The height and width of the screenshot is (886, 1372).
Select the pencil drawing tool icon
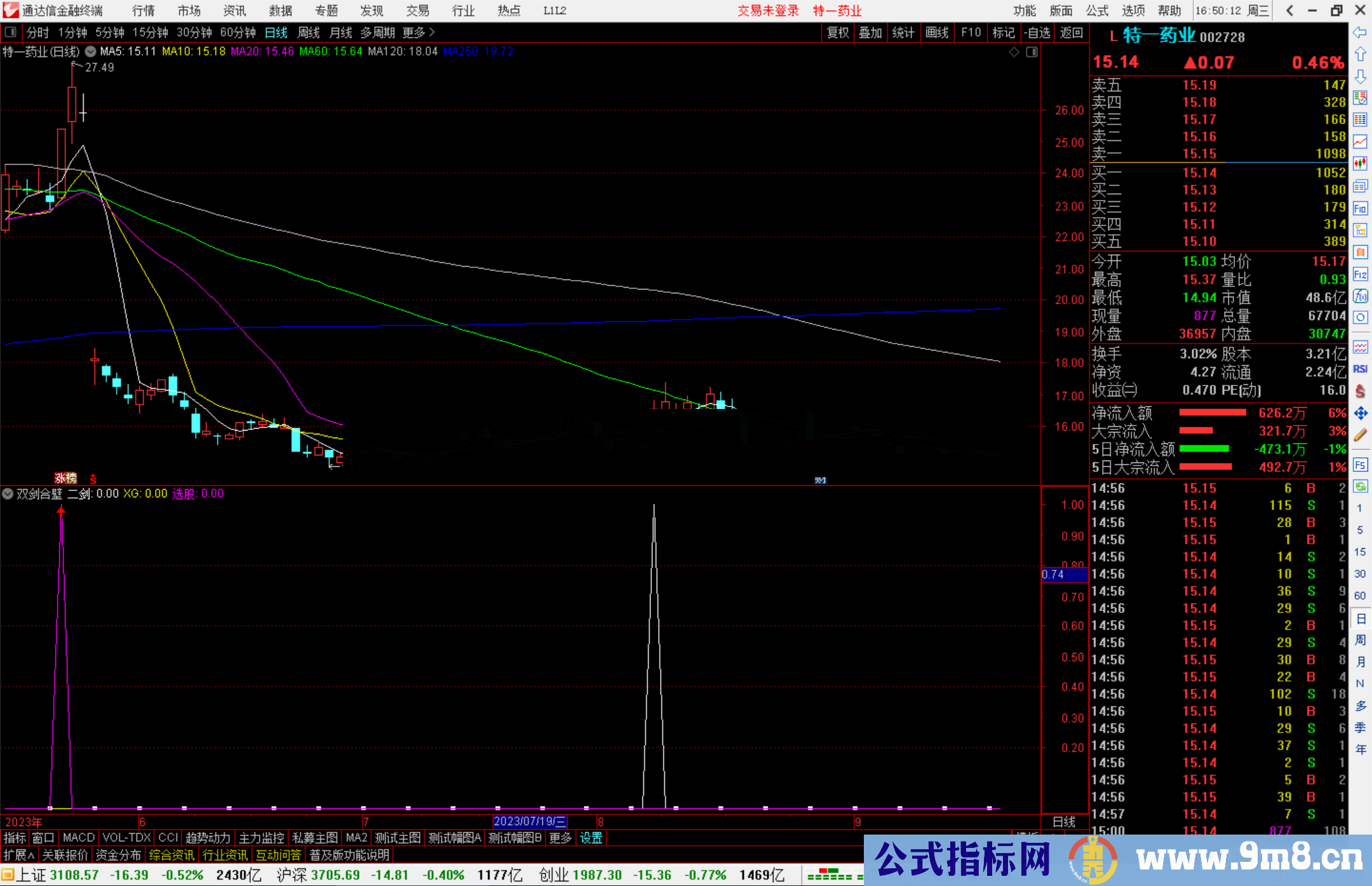coord(1360,435)
